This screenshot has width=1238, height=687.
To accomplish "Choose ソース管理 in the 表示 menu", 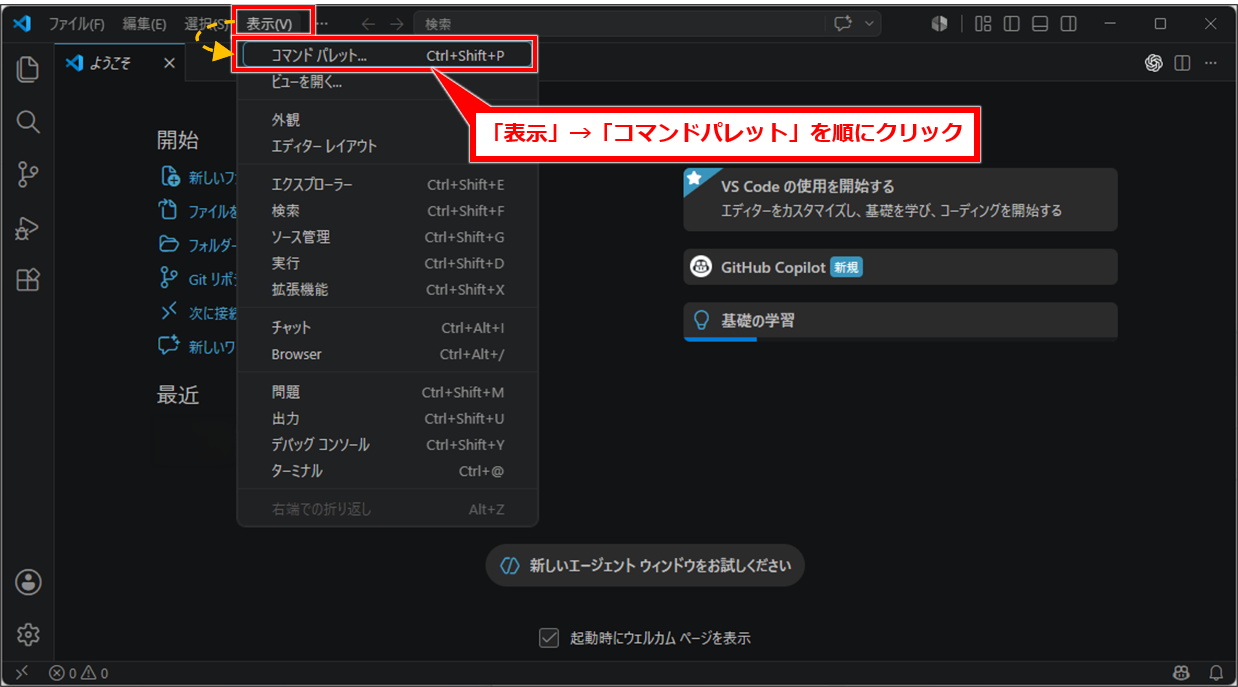I will [x=387, y=237].
